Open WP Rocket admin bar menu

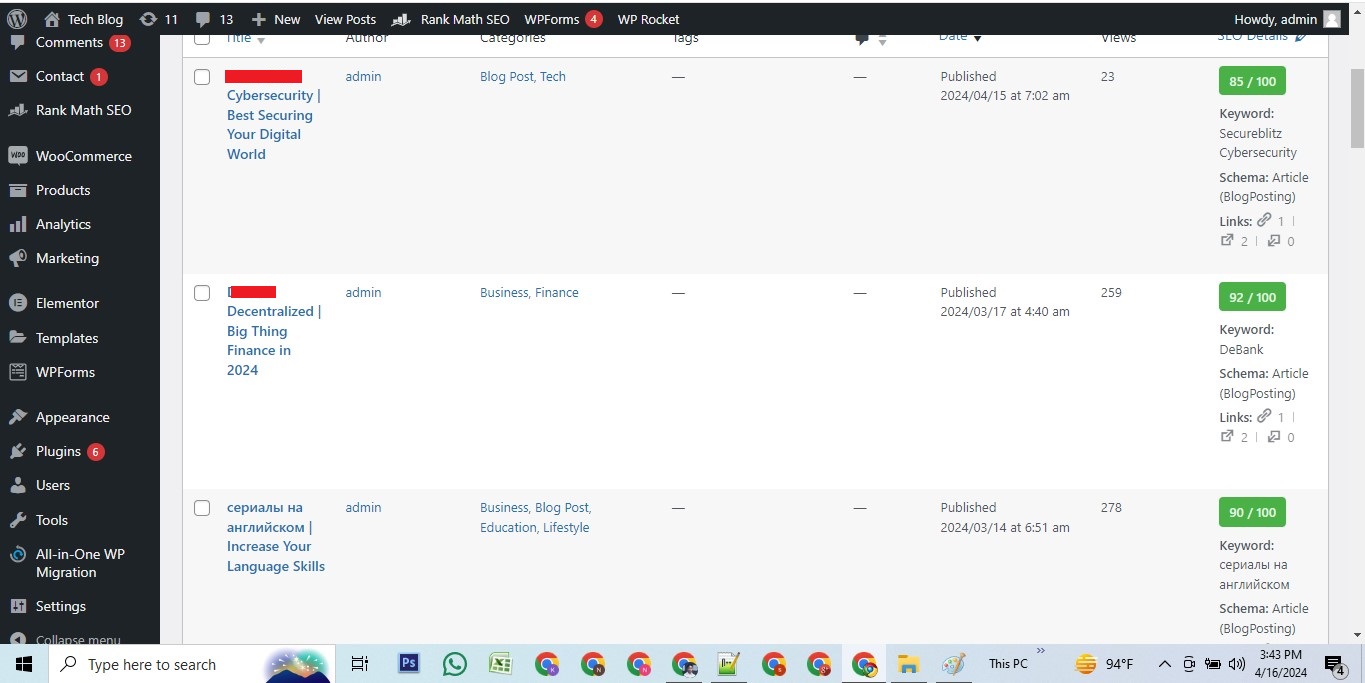648,19
